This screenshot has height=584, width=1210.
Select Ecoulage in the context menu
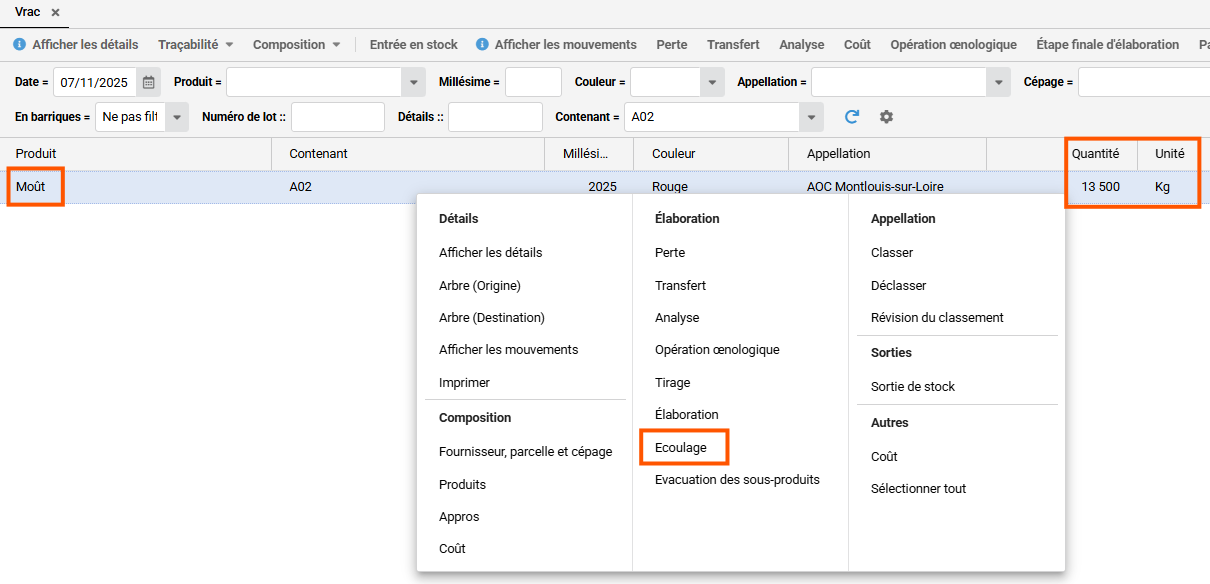coord(681,447)
